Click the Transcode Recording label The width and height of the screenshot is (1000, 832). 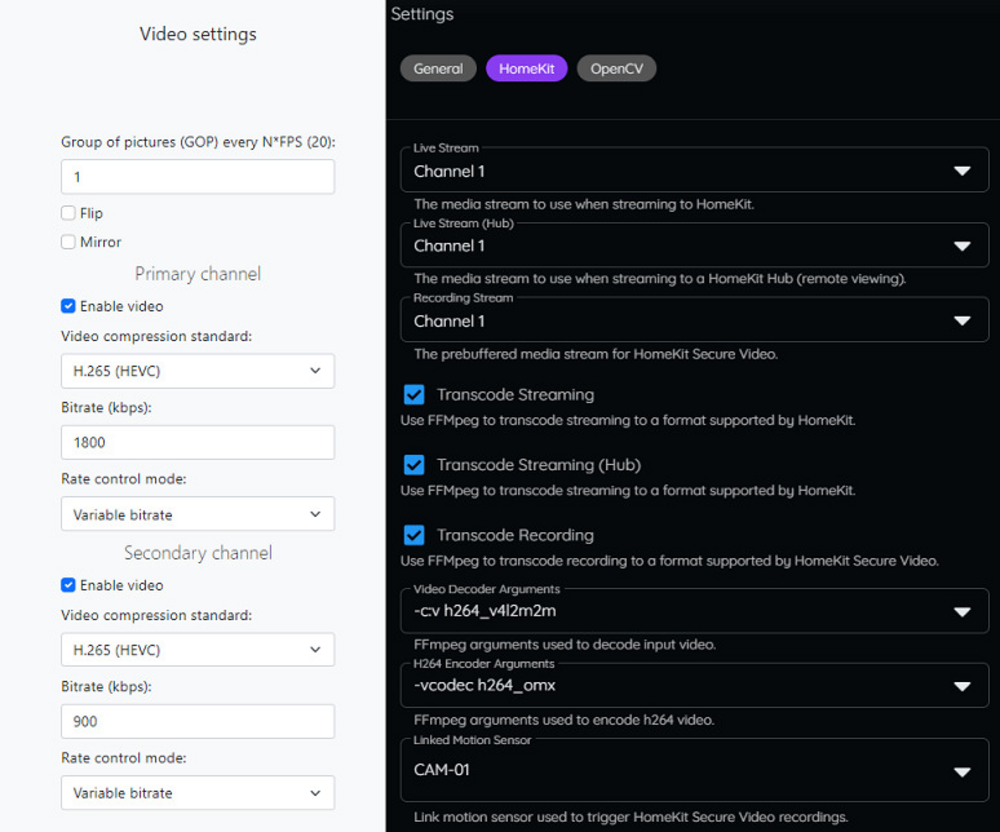click(x=515, y=535)
